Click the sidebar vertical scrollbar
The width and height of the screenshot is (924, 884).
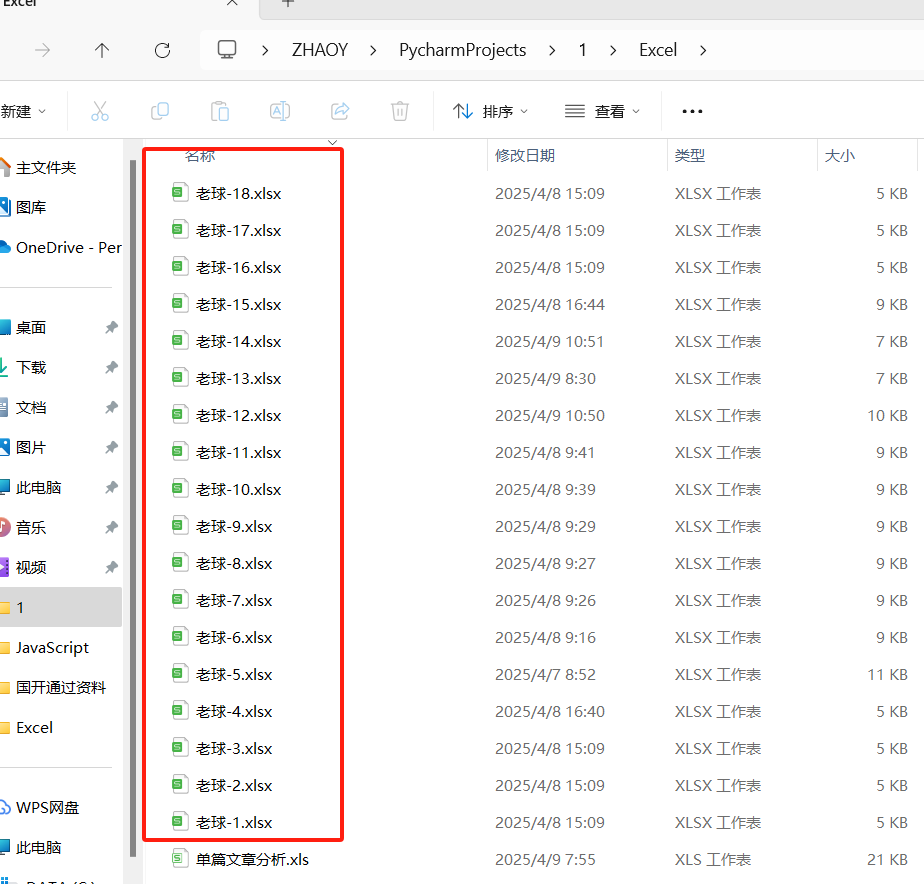(133, 507)
